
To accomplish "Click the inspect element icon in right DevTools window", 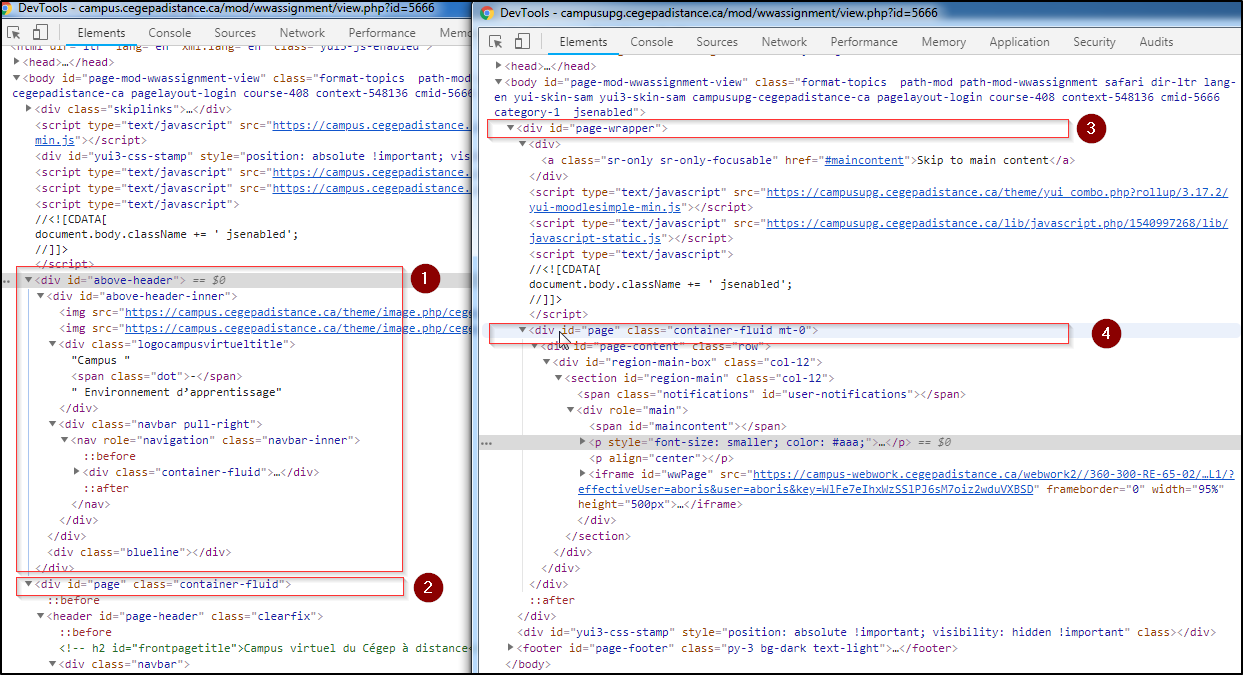I will 495,42.
